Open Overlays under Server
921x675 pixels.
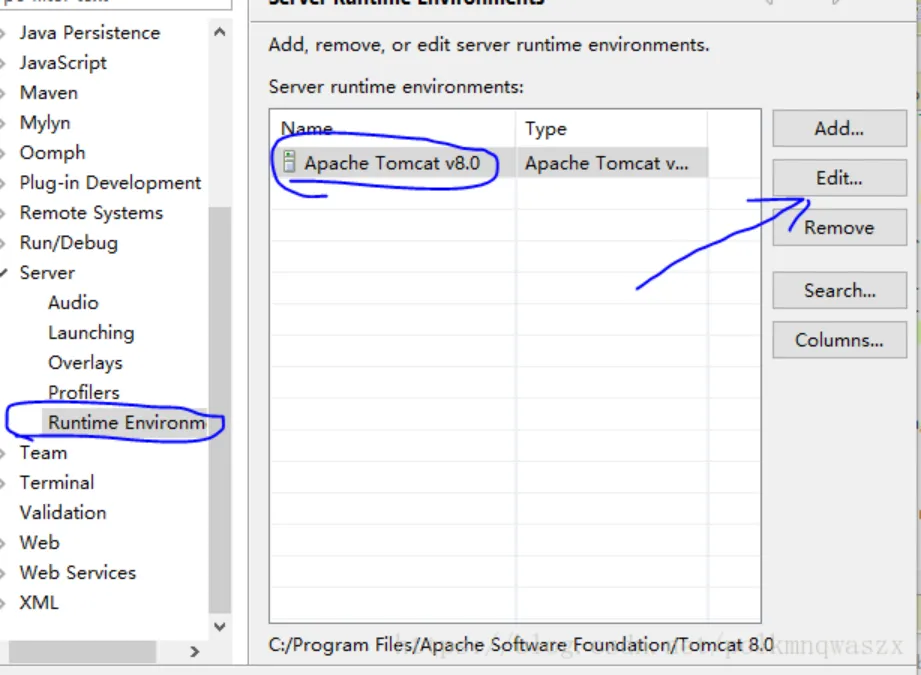pyautogui.click(x=85, y=362)
